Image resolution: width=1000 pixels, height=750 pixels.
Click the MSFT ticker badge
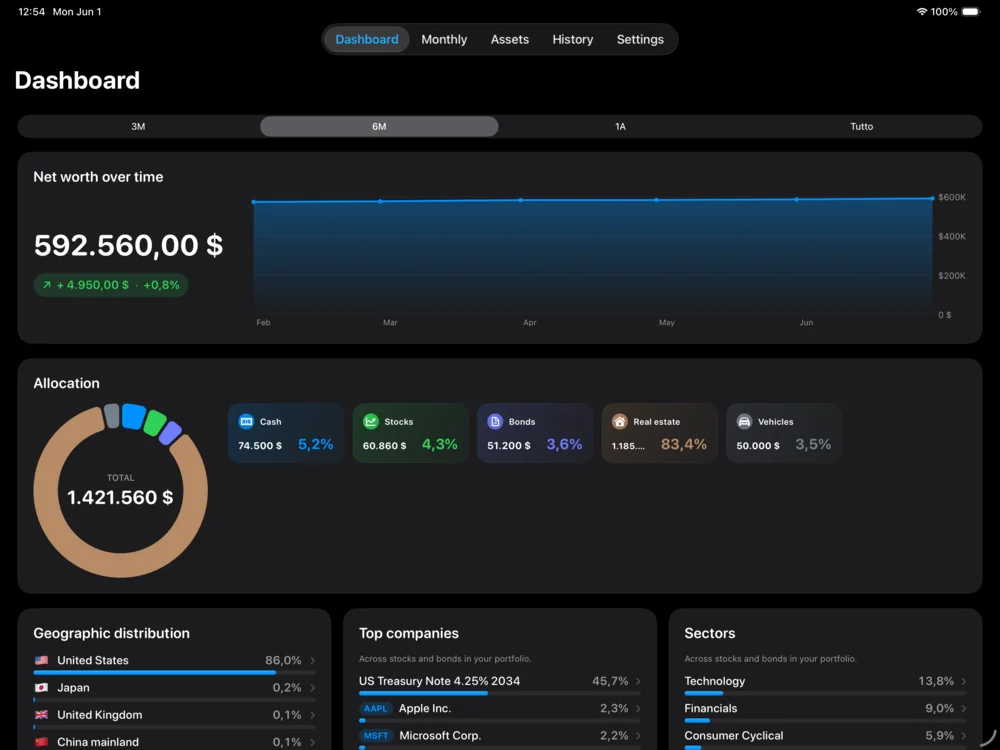(x=376, y=735)
